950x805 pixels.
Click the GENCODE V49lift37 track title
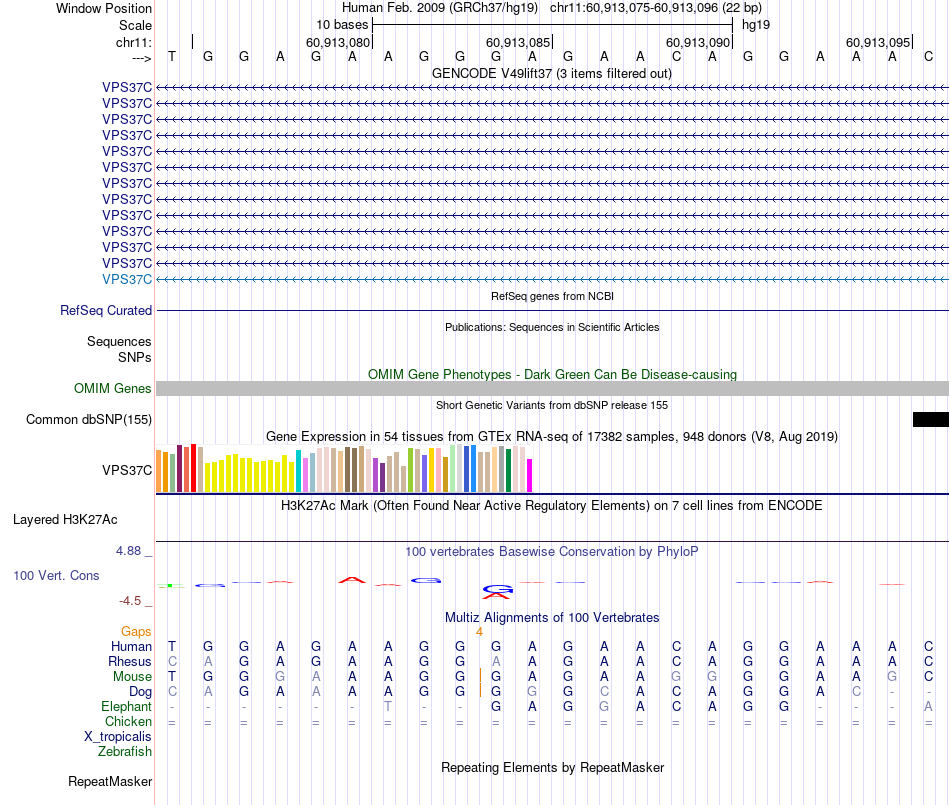(x=551, y=73)
